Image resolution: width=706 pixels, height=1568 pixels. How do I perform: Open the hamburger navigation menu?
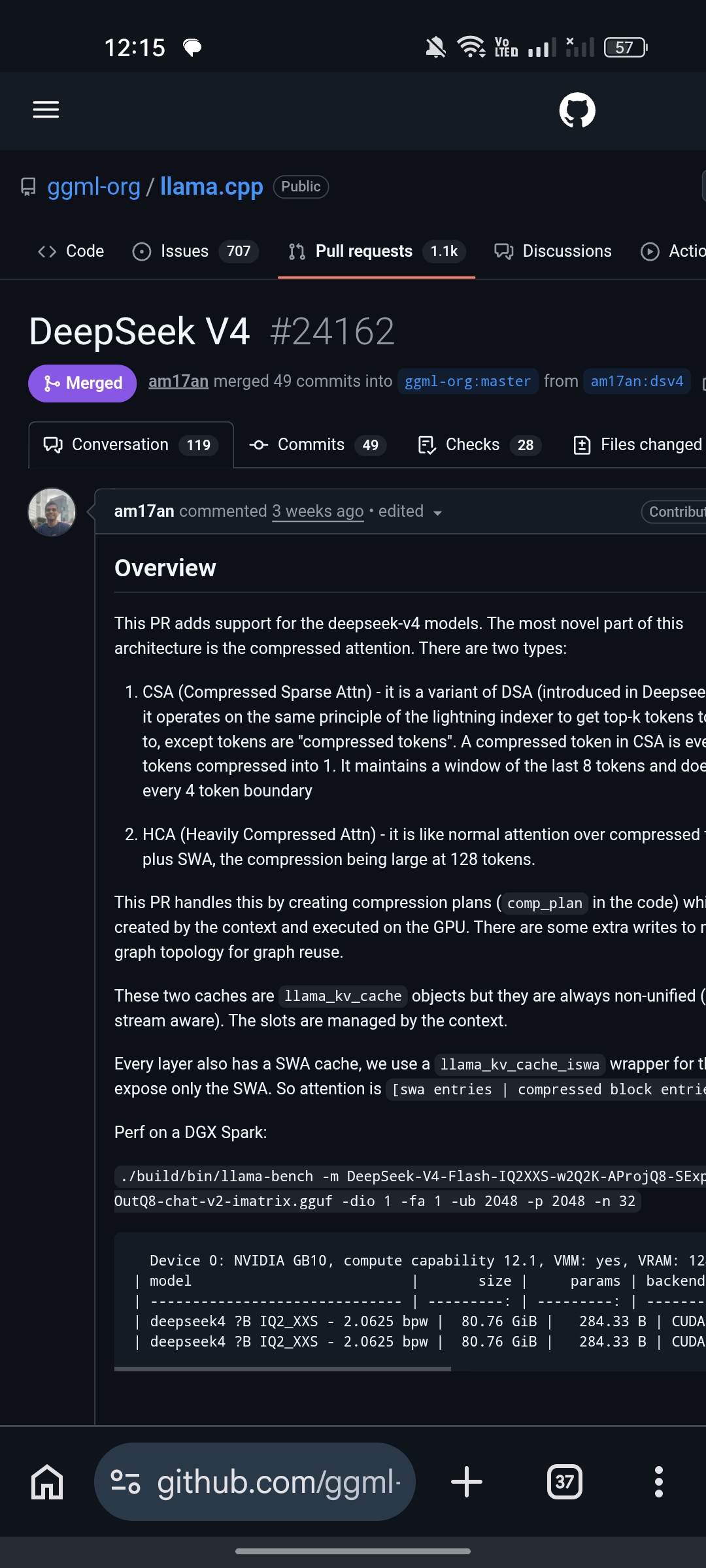point(46,110)
